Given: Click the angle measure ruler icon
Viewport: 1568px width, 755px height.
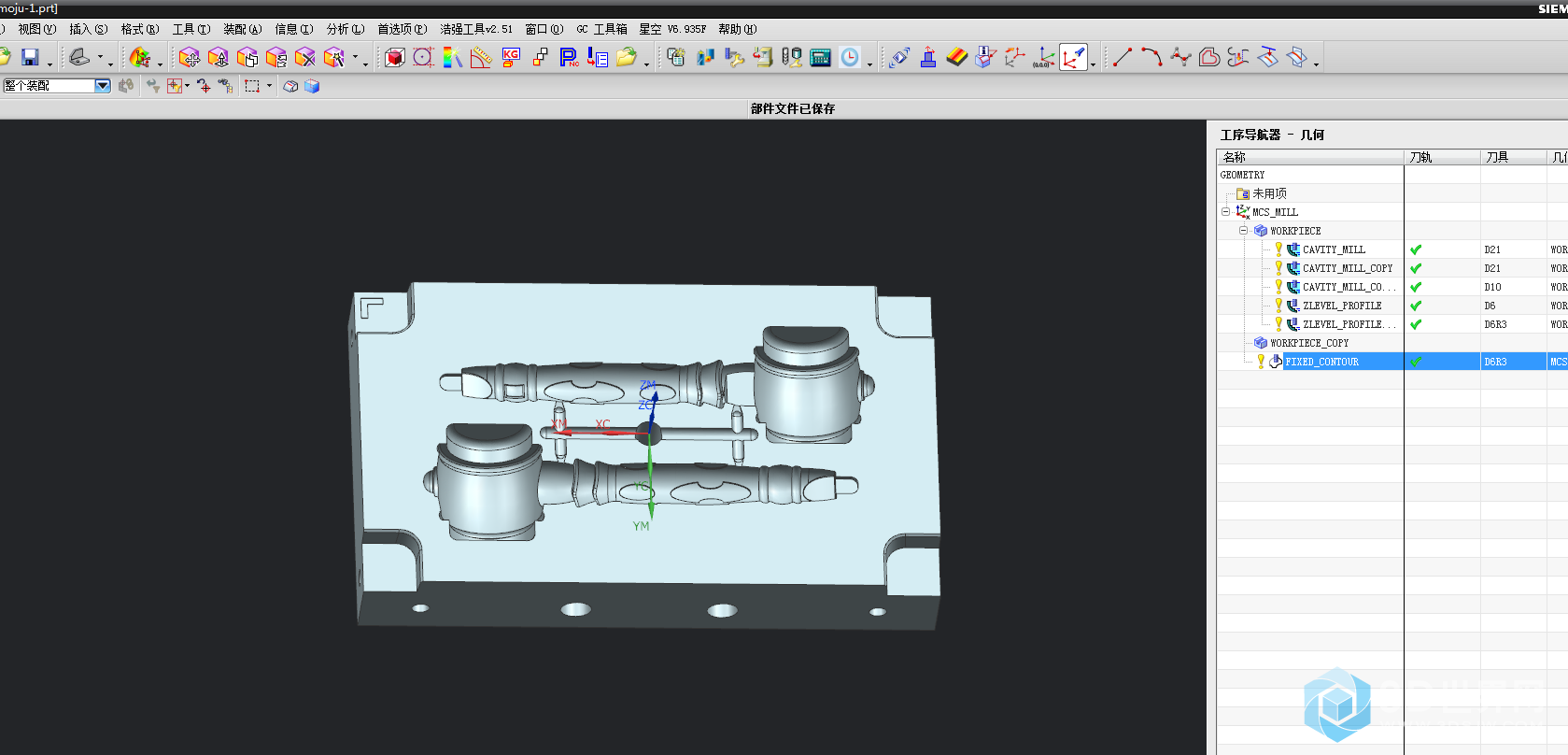Looking at the screenshot, I should (481, 58).
